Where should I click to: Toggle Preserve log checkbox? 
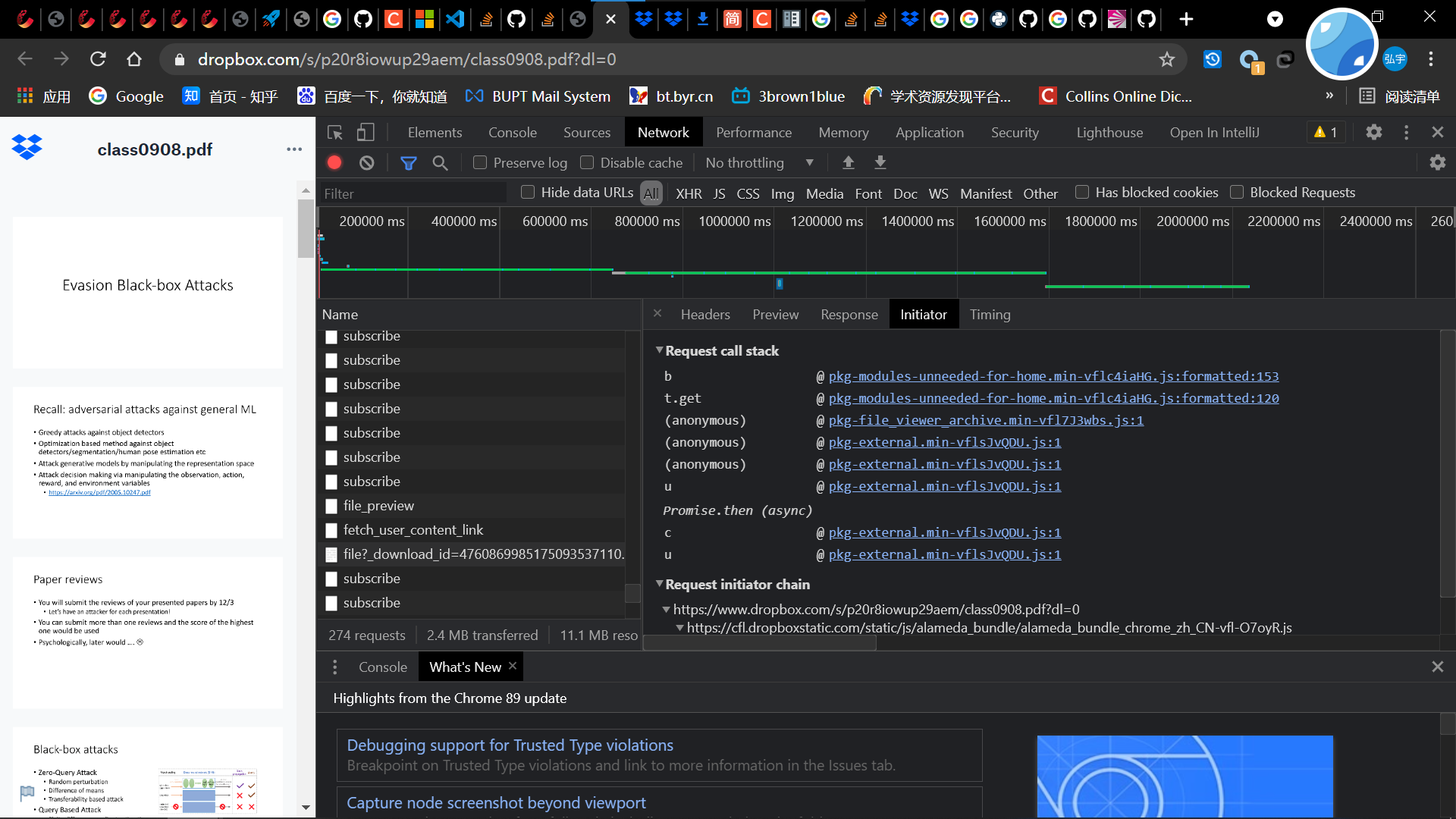click(480, 162)
